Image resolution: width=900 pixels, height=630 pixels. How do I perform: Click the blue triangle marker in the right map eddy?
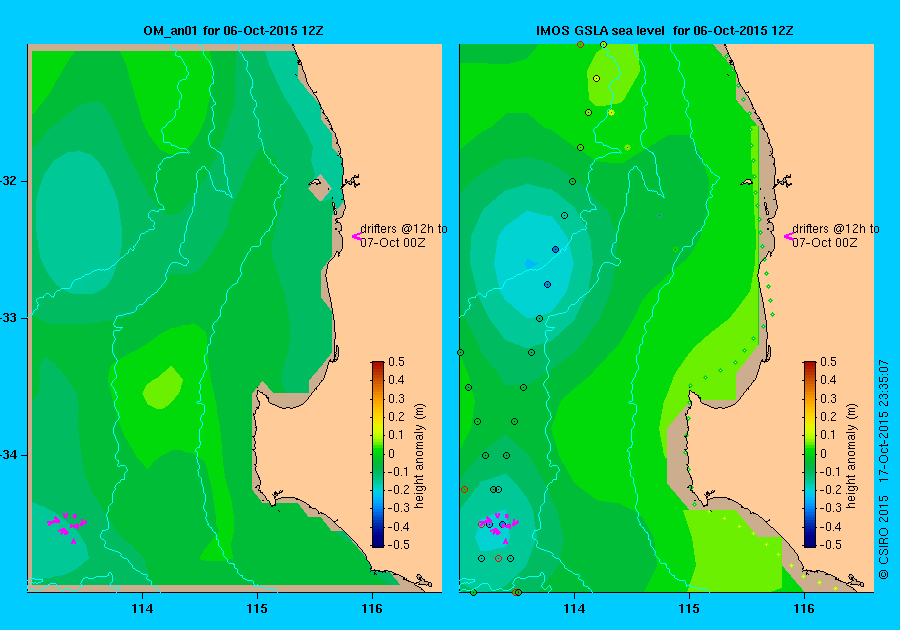(531, 264)
